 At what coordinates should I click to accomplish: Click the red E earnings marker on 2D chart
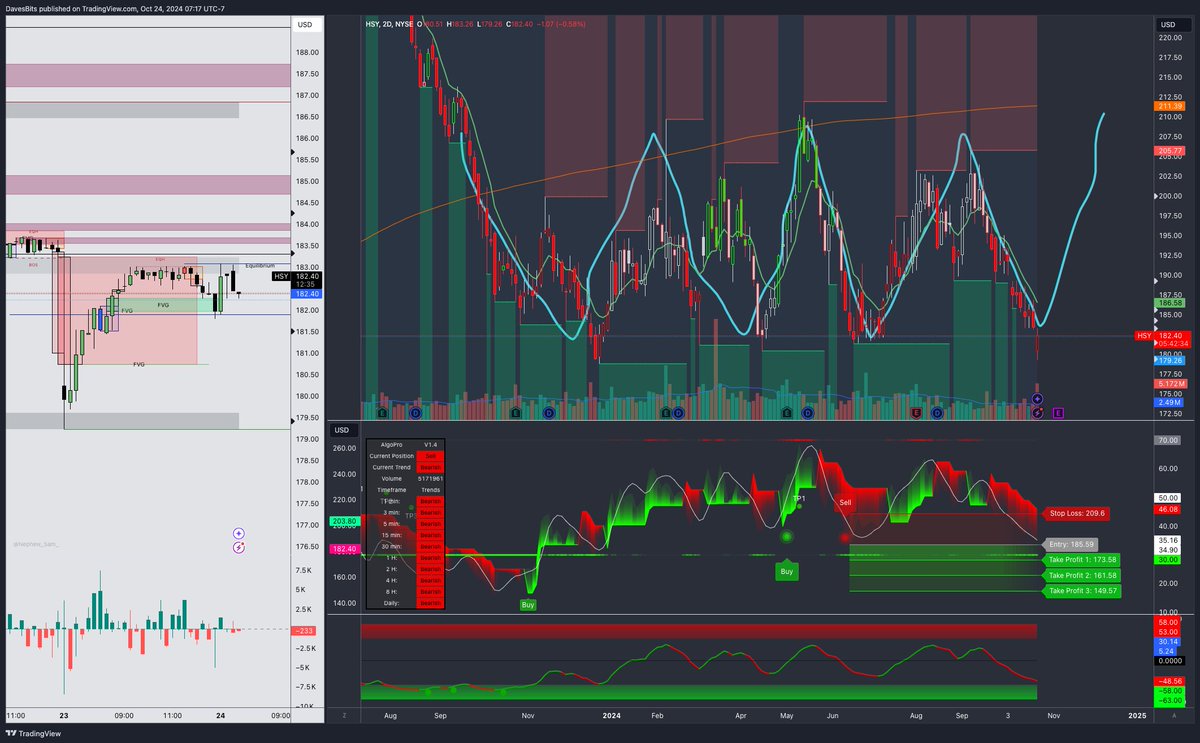916,412
